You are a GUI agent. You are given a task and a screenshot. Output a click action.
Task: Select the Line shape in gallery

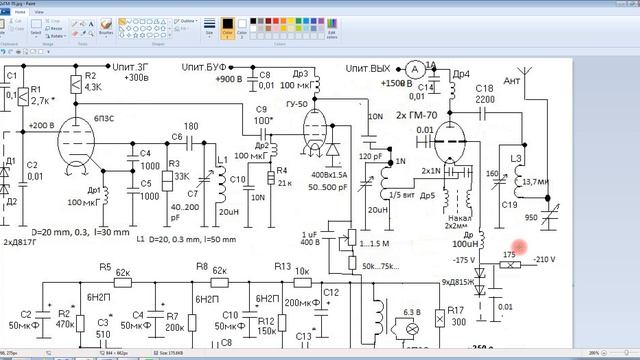[x=122, y=21]
